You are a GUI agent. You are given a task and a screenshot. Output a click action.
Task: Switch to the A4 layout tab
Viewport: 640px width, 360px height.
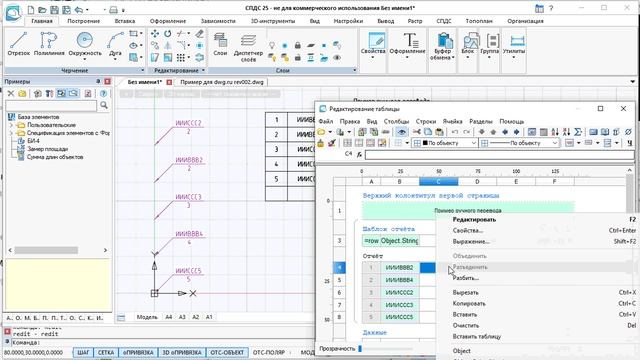pos(169,317)
